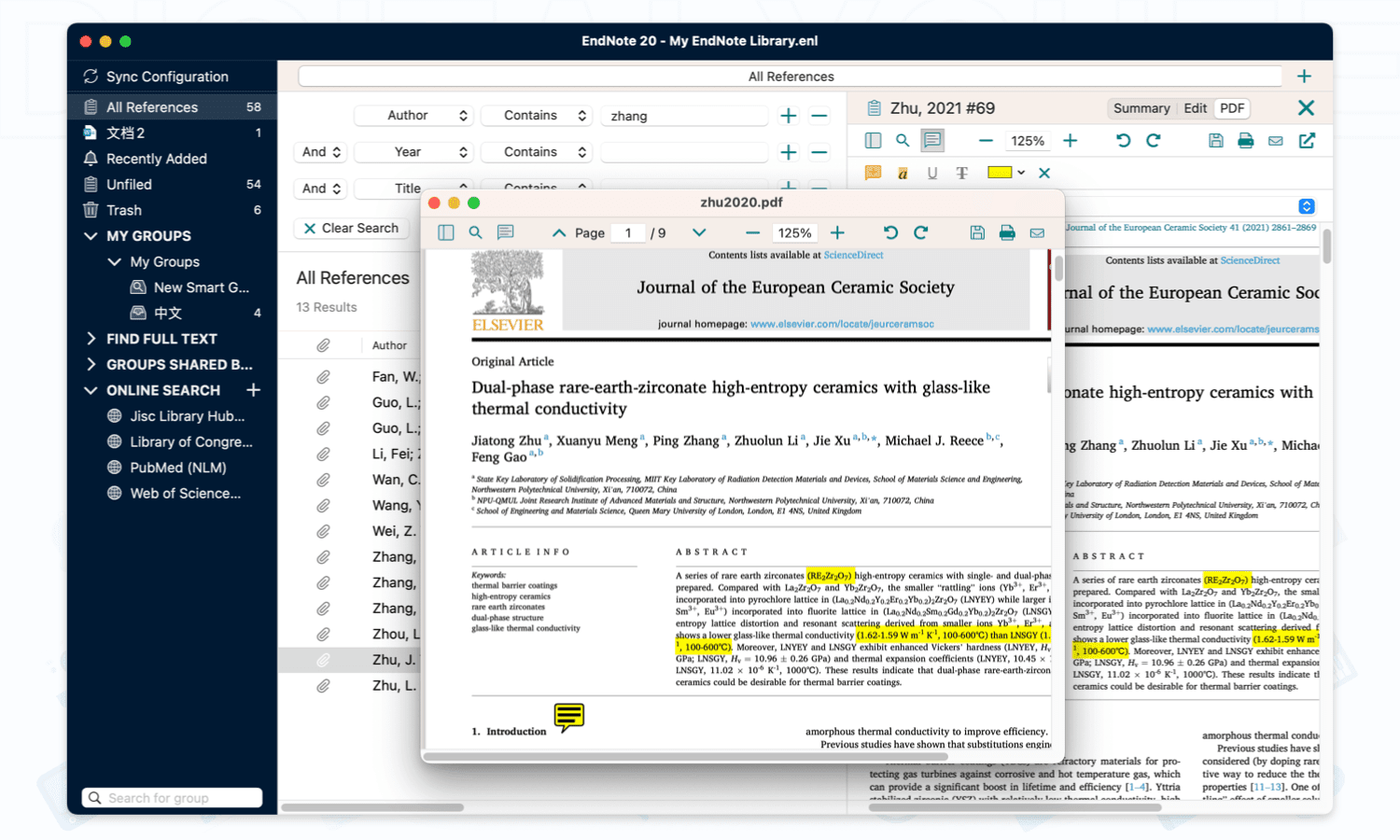Switch to the Summary tab
The image size is (1400, 840).
1141,107
